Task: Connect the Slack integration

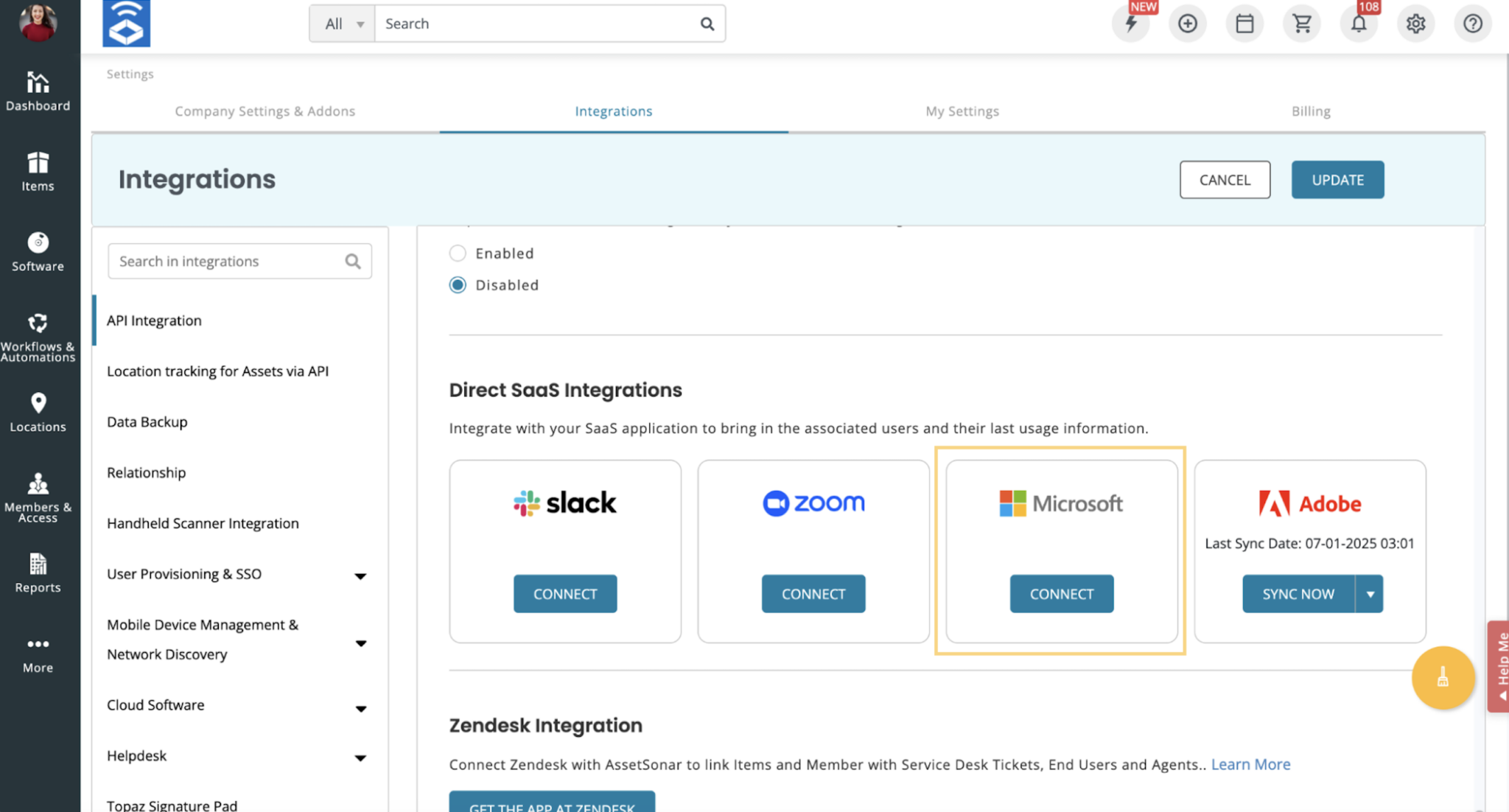Action: tap(564, 593)
